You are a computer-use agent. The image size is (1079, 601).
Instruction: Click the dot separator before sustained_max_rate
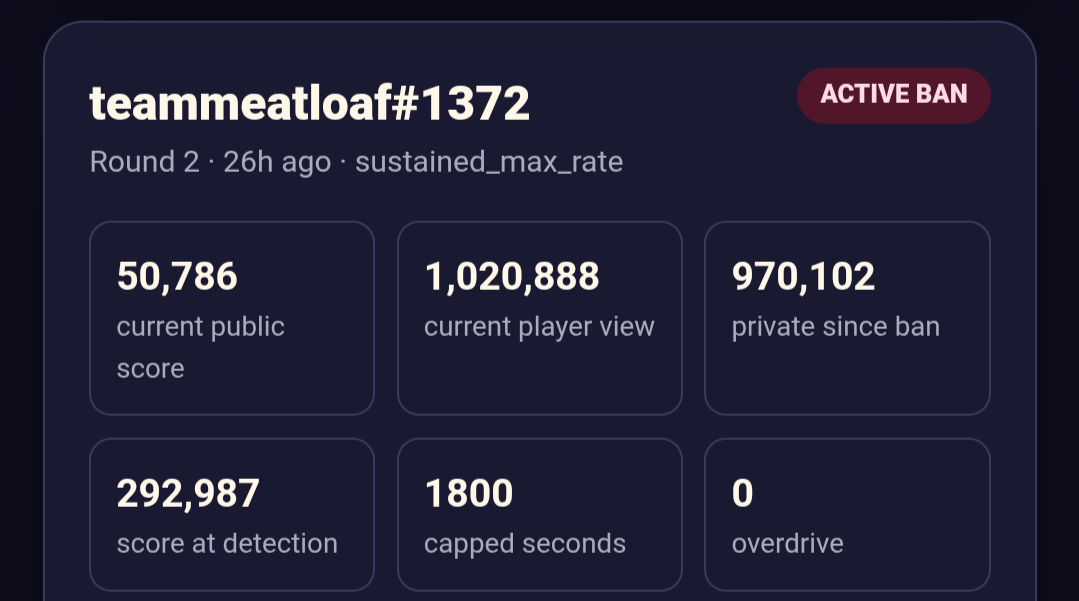(343, 163)
